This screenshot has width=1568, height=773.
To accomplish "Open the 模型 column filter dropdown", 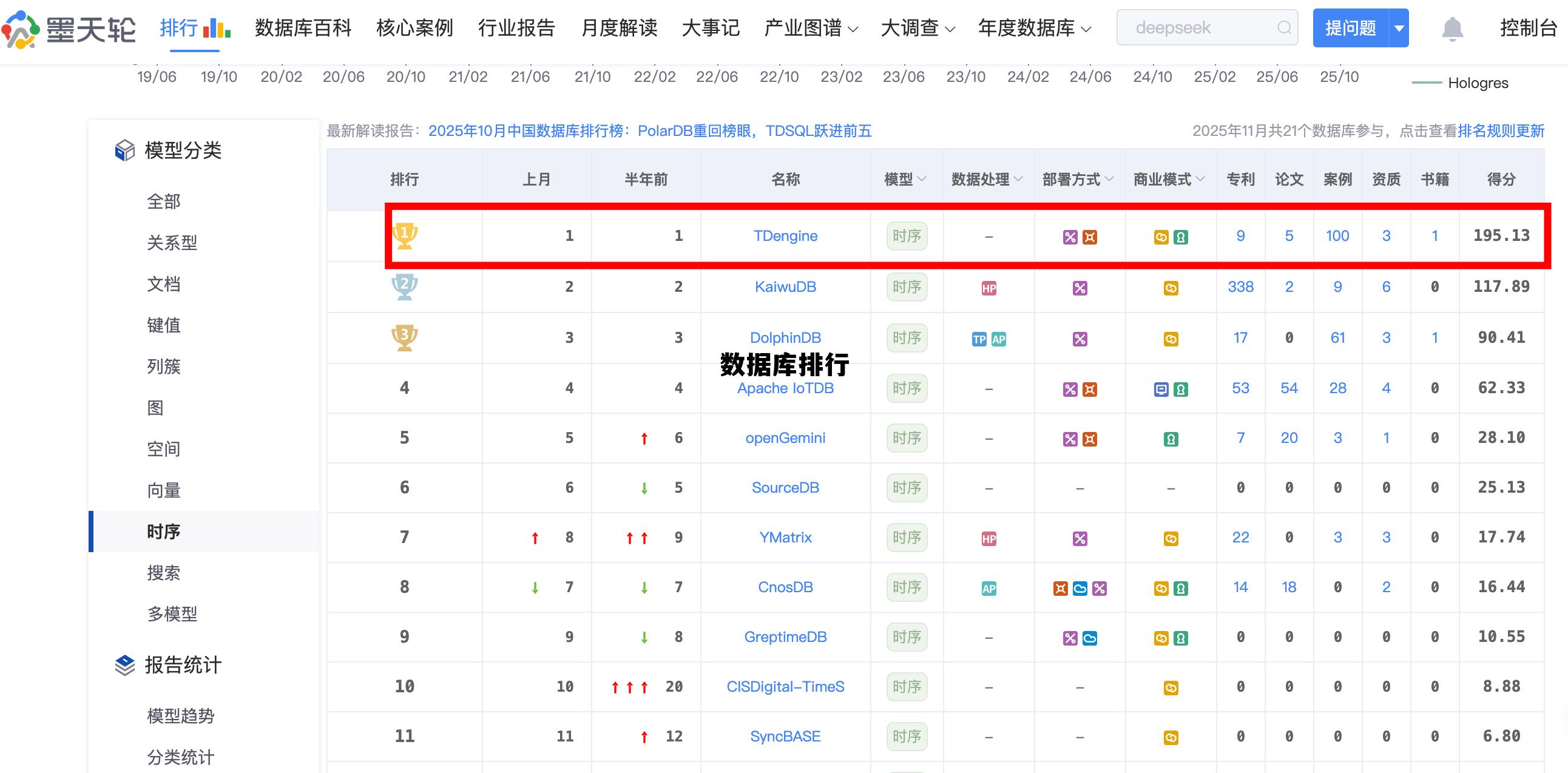I will click(920, 178).
